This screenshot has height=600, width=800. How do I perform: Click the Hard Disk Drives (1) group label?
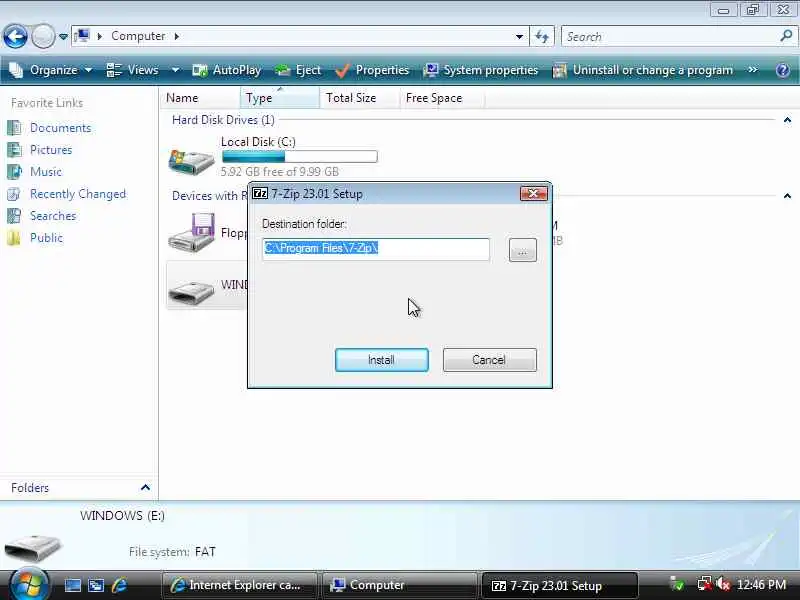coord(223,120)
